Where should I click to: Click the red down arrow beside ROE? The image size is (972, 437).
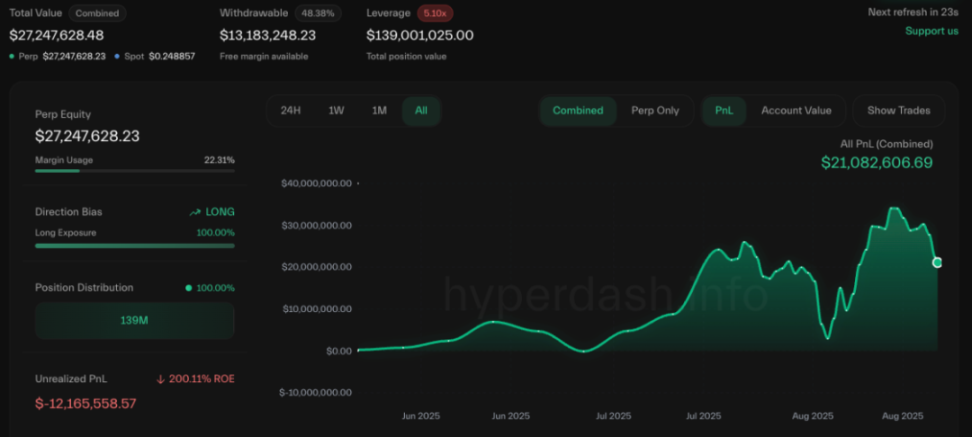160,379
